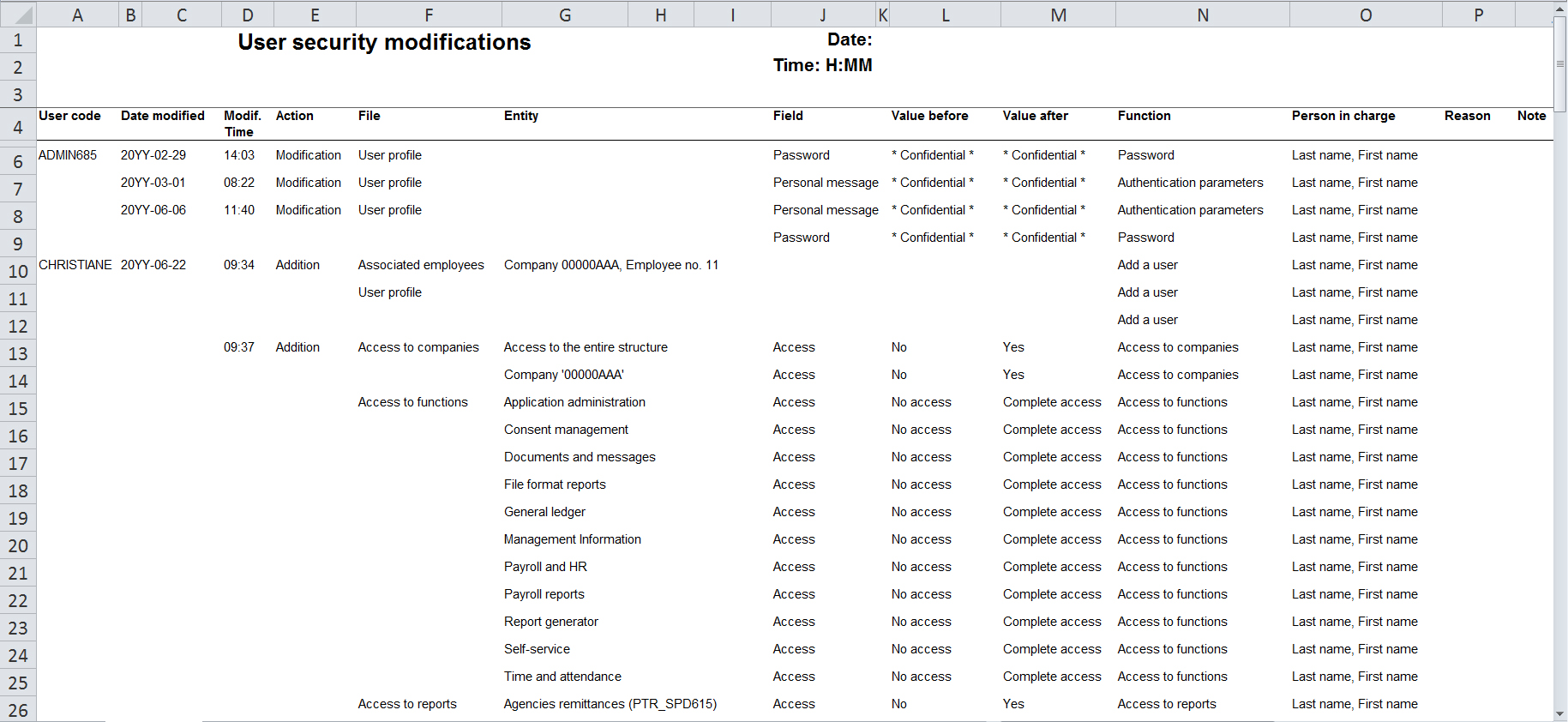Select the 'Agencies remittances (PTR_SPD615)' cell

[x=610, y=704]
